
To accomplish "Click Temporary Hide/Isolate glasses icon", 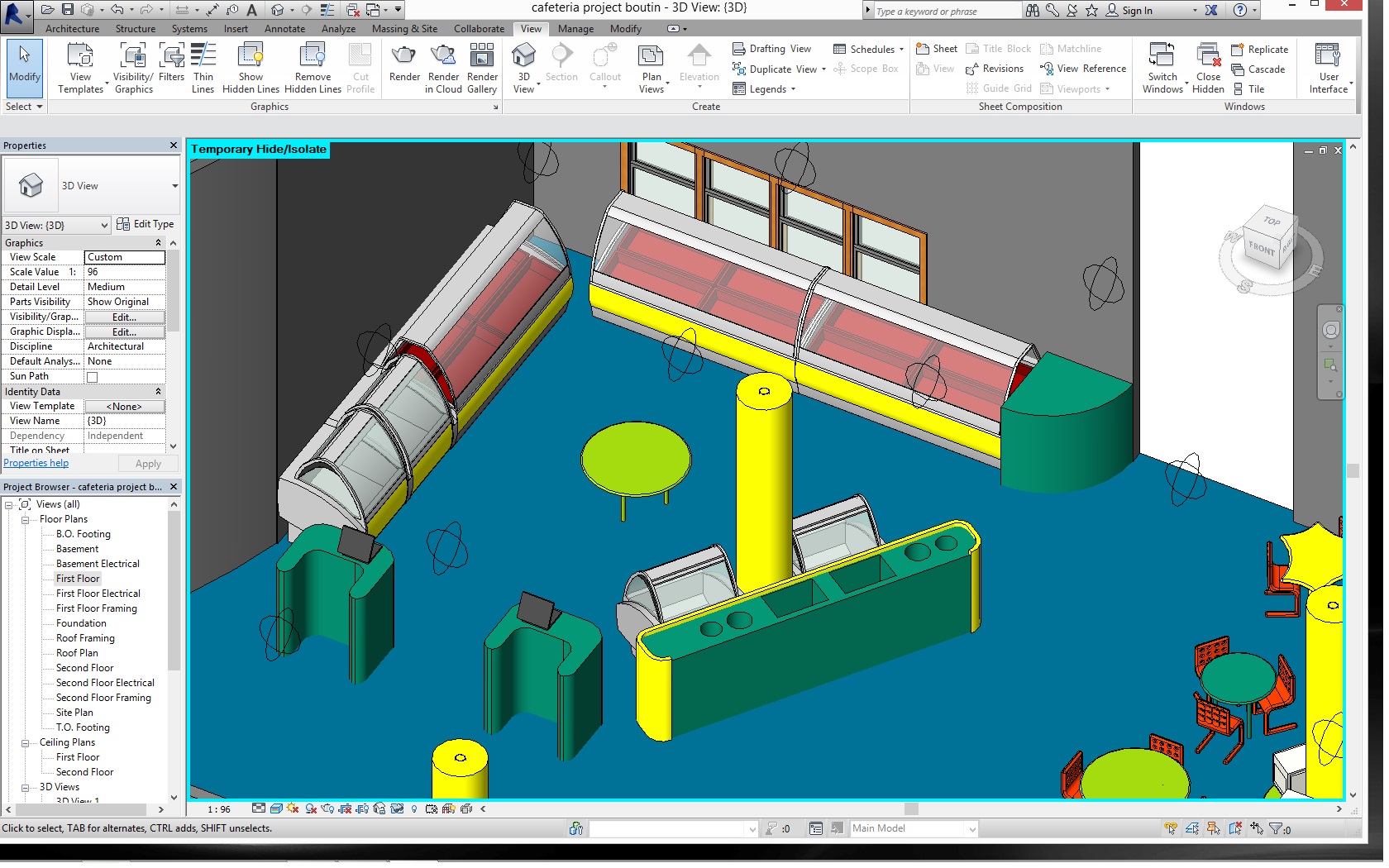I will [397, 808].
